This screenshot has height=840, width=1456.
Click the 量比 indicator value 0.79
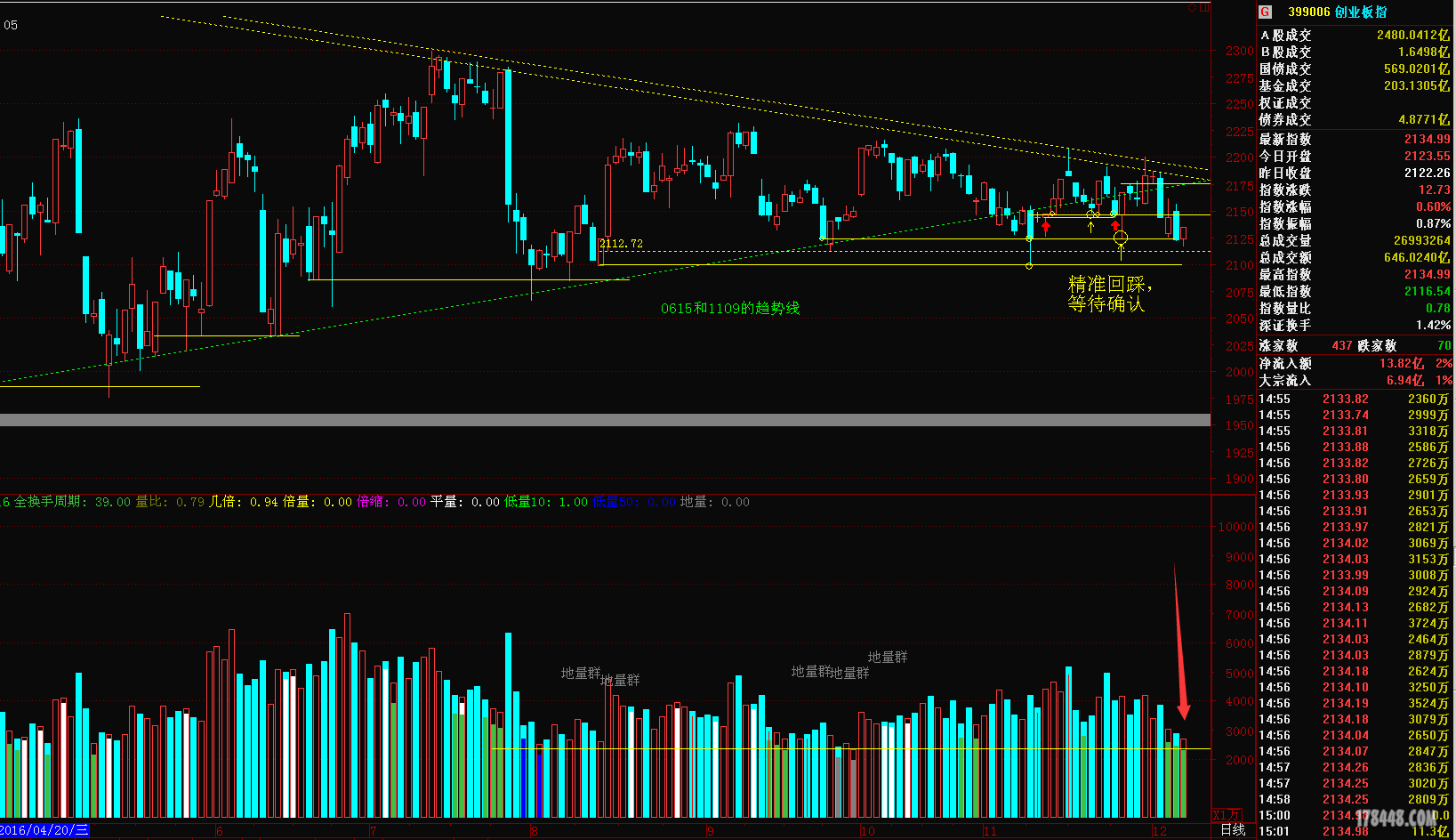[x=190, y=502]
